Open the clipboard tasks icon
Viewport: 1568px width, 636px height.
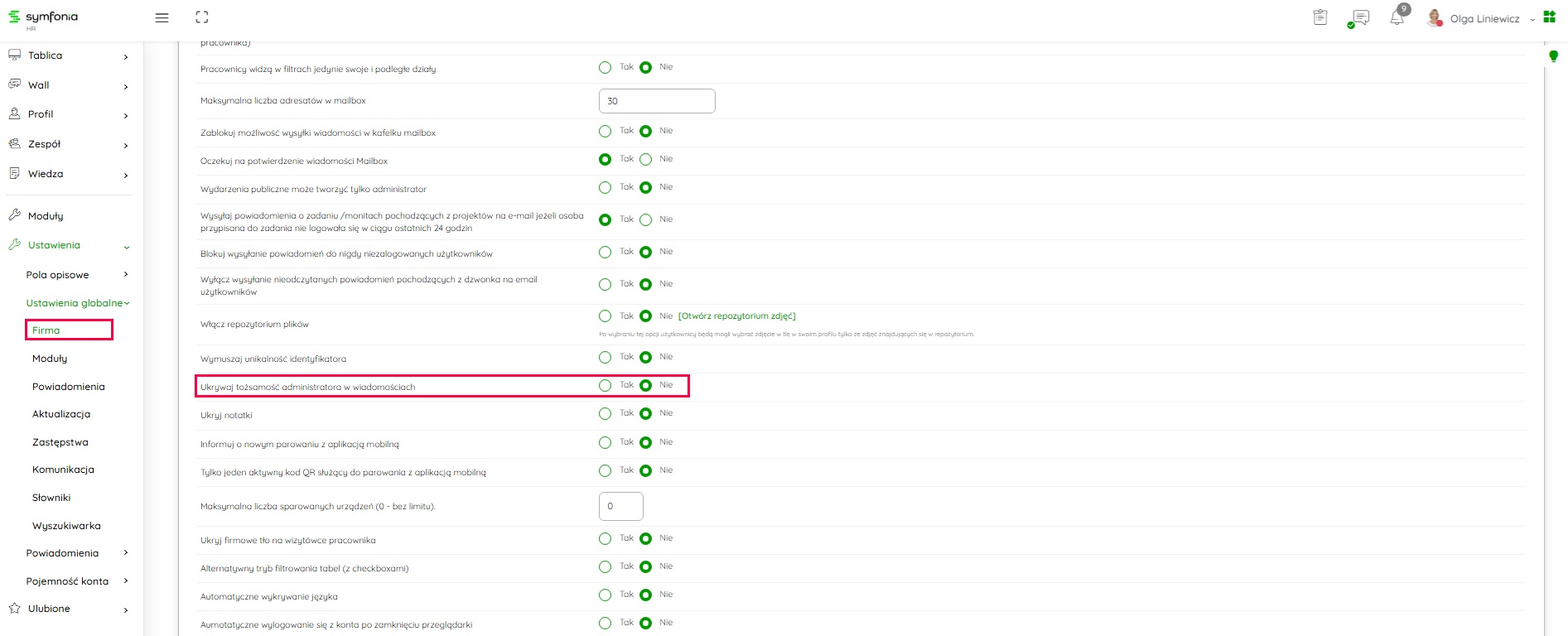1320,17
